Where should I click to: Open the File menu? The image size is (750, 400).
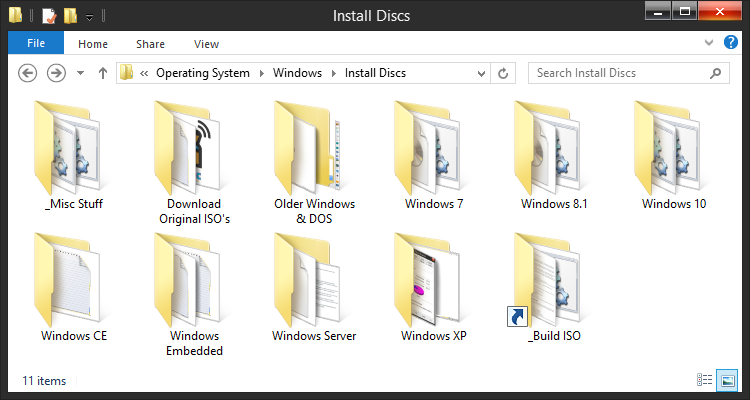[36, 43]
